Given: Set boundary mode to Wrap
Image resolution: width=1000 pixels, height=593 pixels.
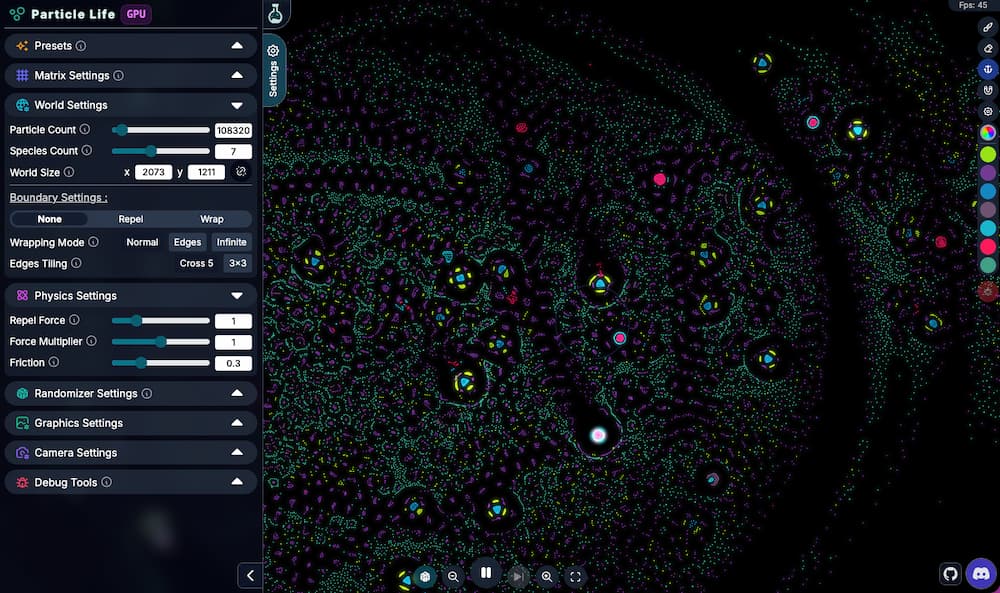Looking at the screenshot, I should (211, 219).
